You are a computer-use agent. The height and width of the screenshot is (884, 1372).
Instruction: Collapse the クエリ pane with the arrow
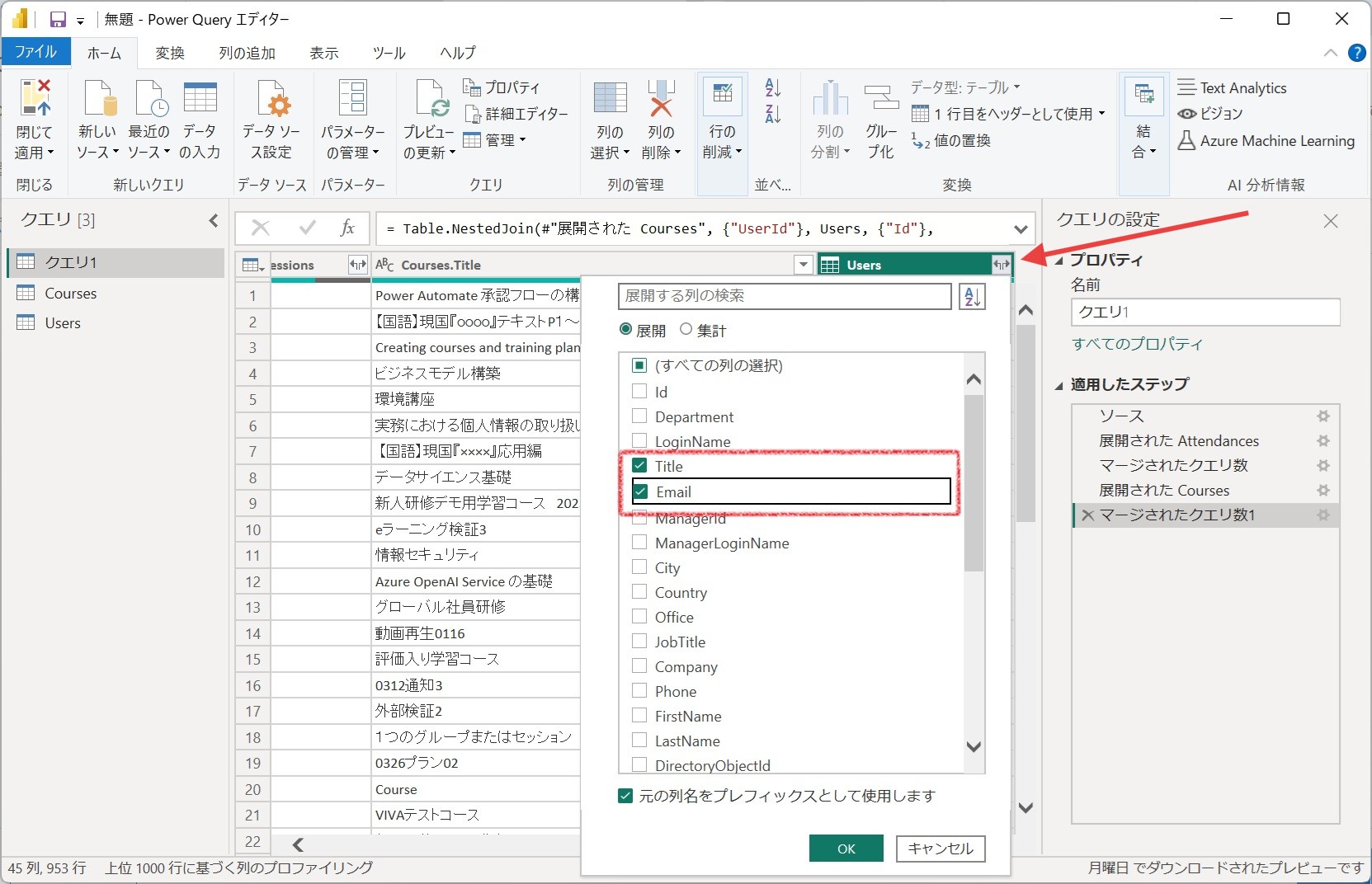tap(213, 220)
